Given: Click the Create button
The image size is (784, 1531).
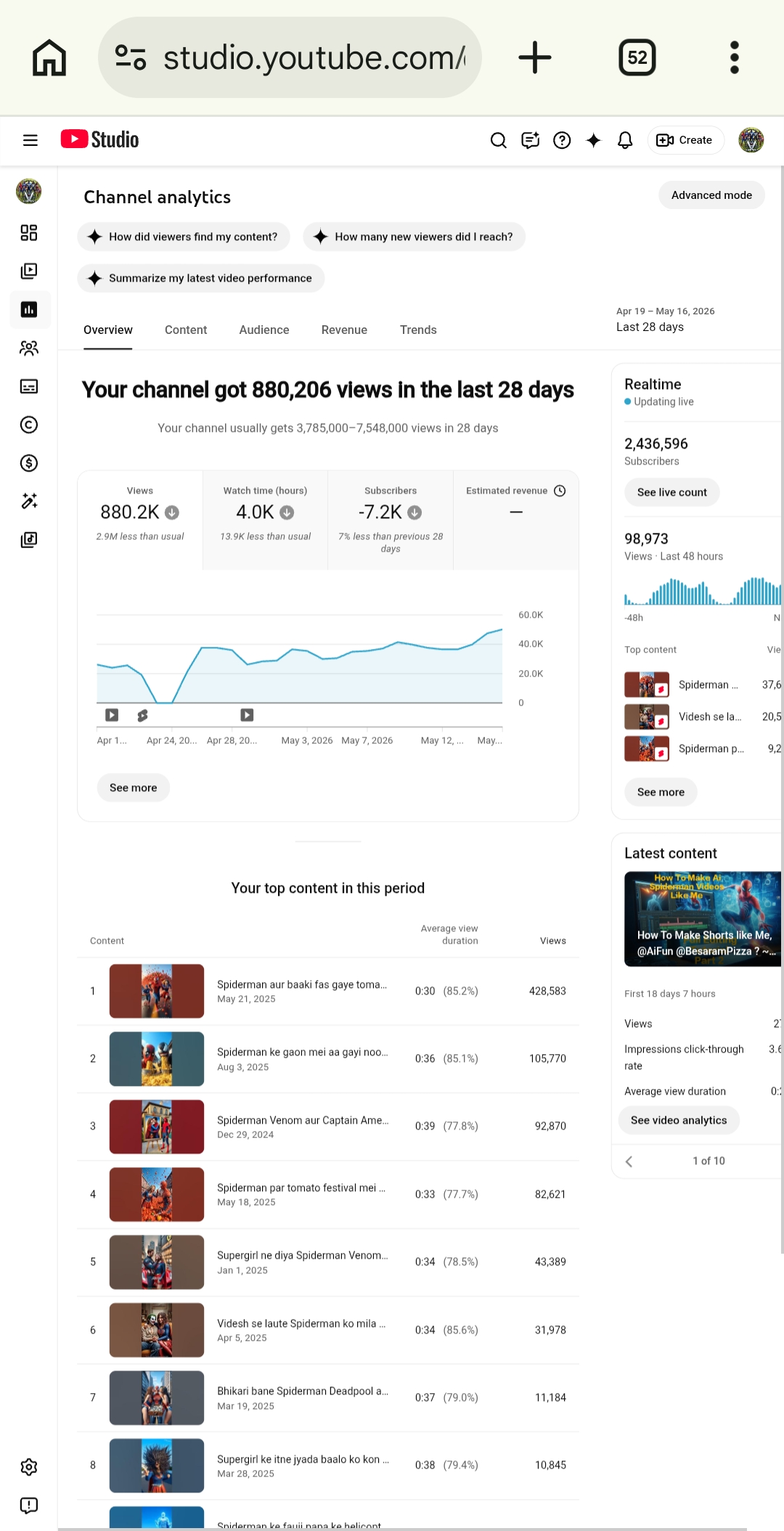Looking at the screenshot, I should [685, 140].
